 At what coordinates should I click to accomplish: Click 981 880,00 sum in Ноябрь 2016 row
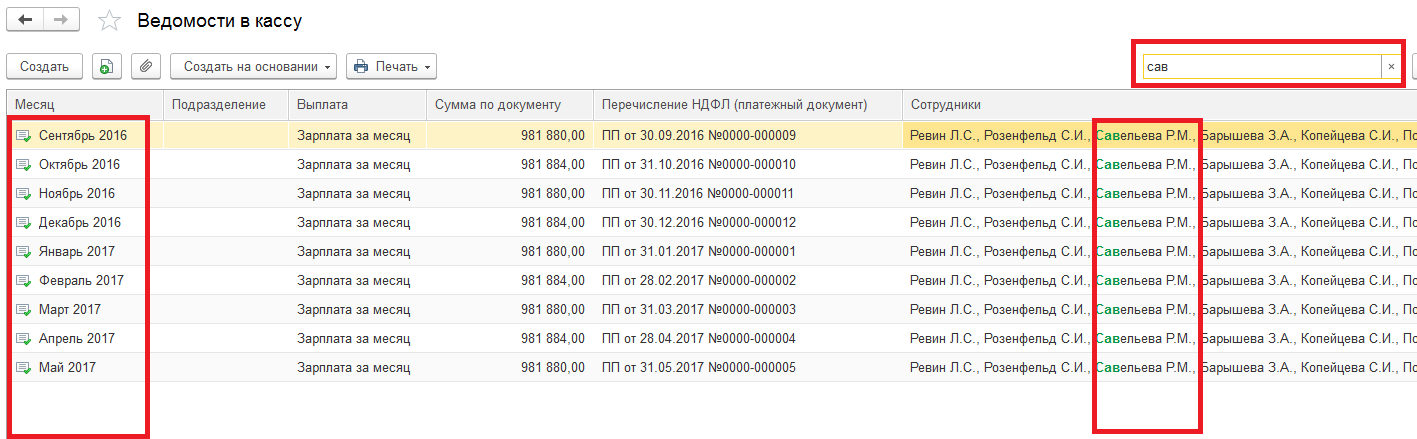pos(553,193)
